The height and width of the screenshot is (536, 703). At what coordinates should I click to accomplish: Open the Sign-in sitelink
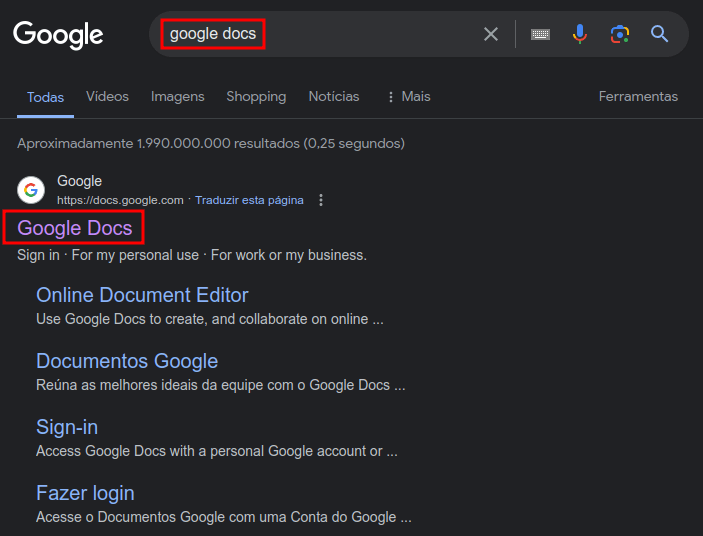(x=67, y=427)
